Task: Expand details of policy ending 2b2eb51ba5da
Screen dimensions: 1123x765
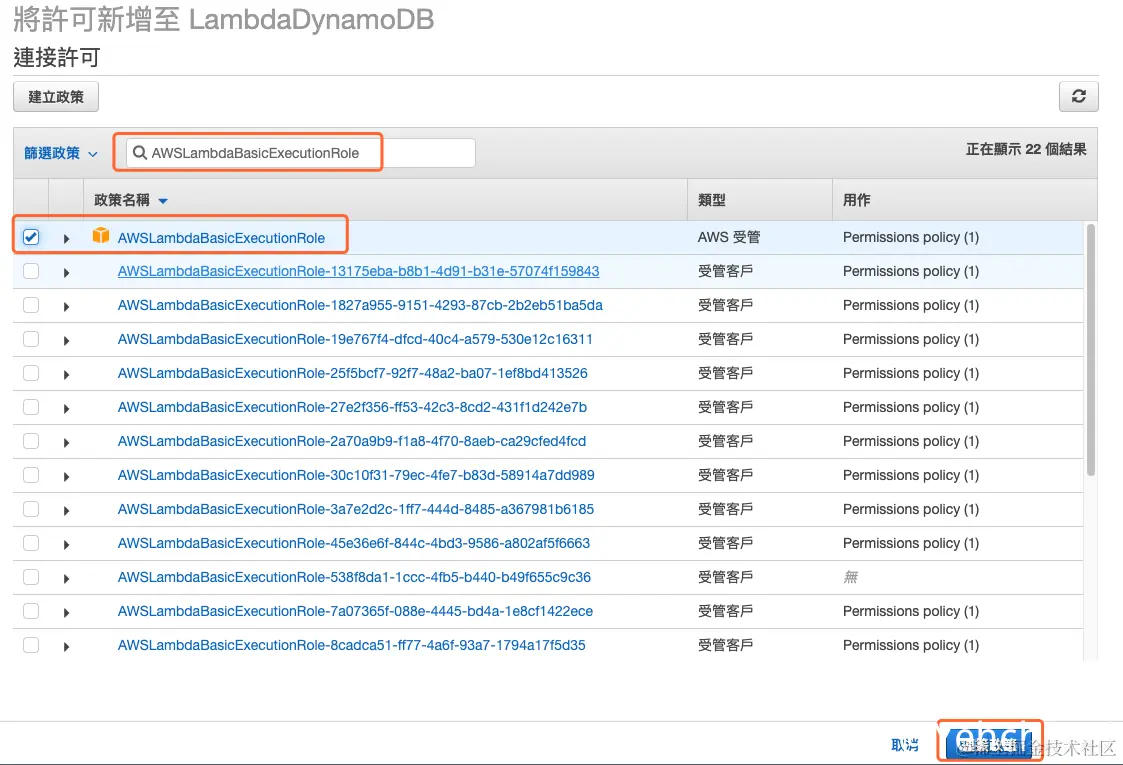Action: 66,307
